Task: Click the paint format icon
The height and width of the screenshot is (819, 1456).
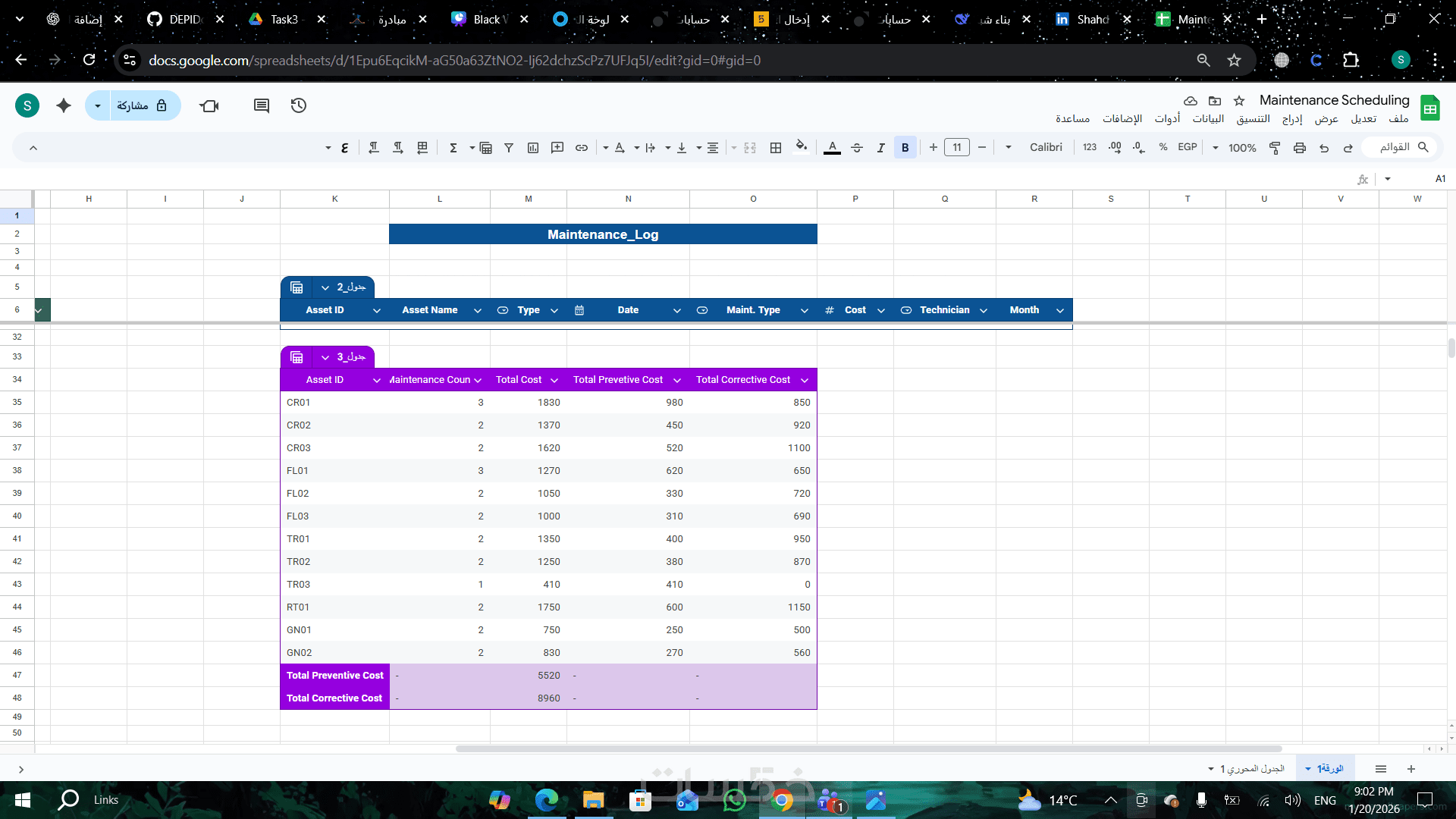Action: tap(1275, 148)
